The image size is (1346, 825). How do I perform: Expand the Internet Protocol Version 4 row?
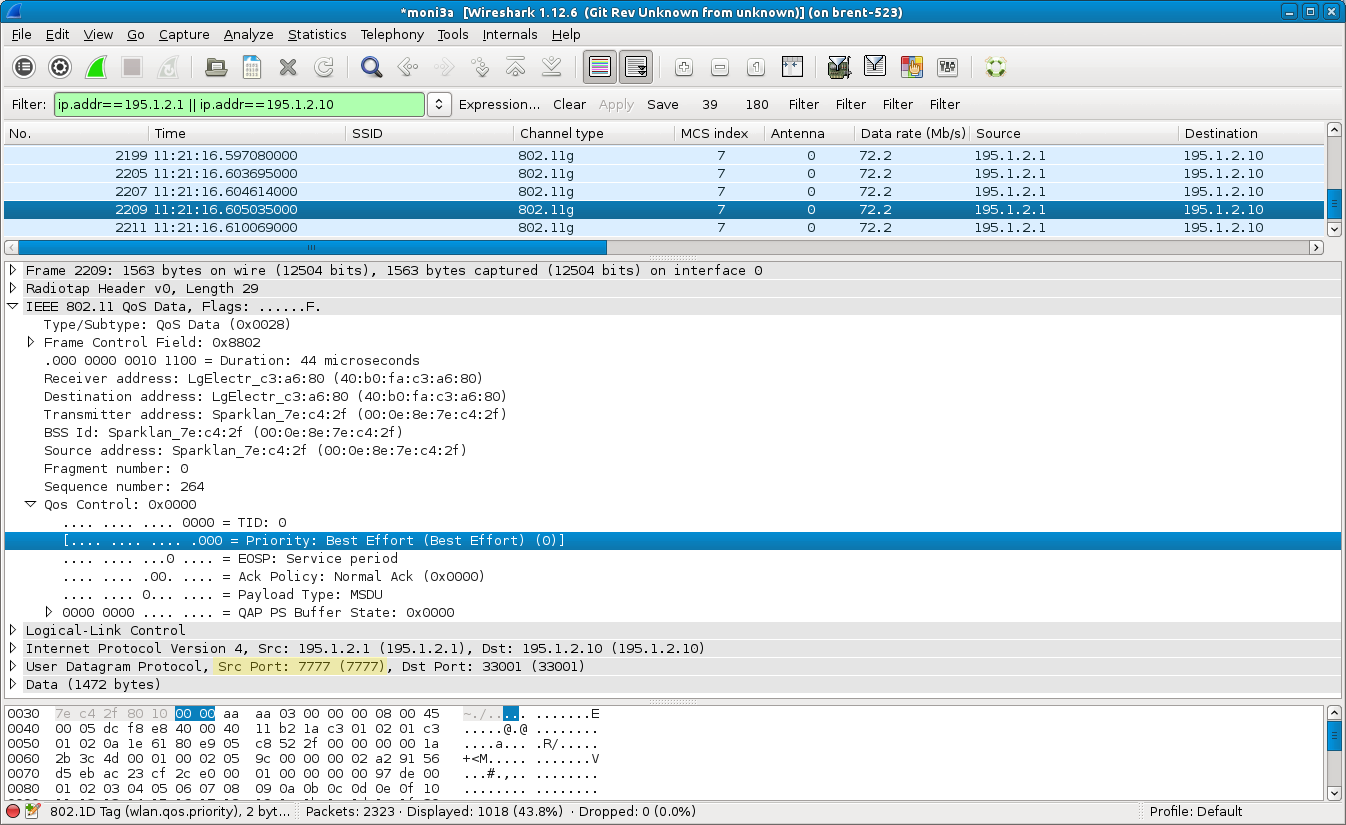(x=13, y=649)
